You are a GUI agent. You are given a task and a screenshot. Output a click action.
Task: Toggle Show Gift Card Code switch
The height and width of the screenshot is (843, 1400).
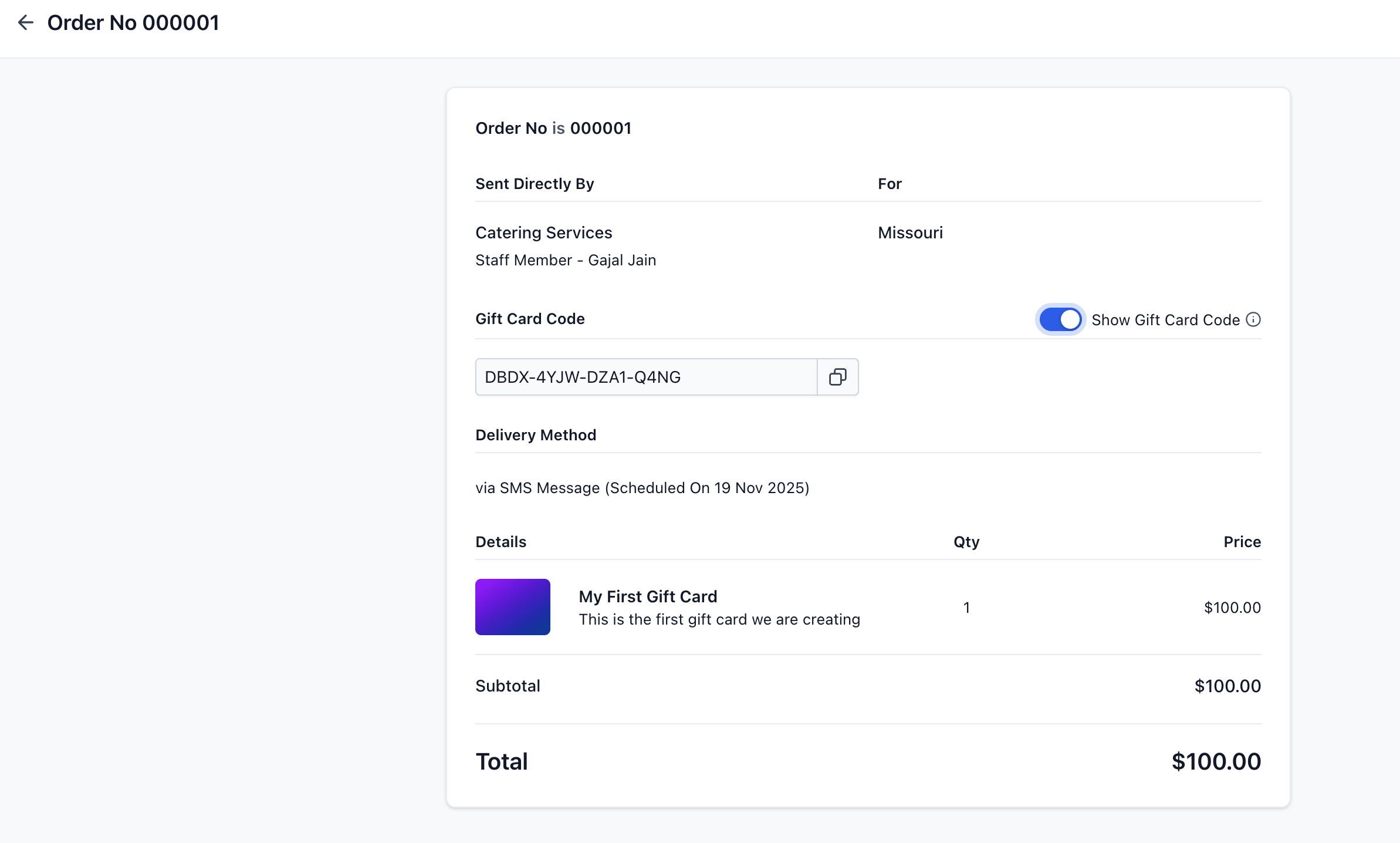pyautogui.click(x=1060, y=319)
